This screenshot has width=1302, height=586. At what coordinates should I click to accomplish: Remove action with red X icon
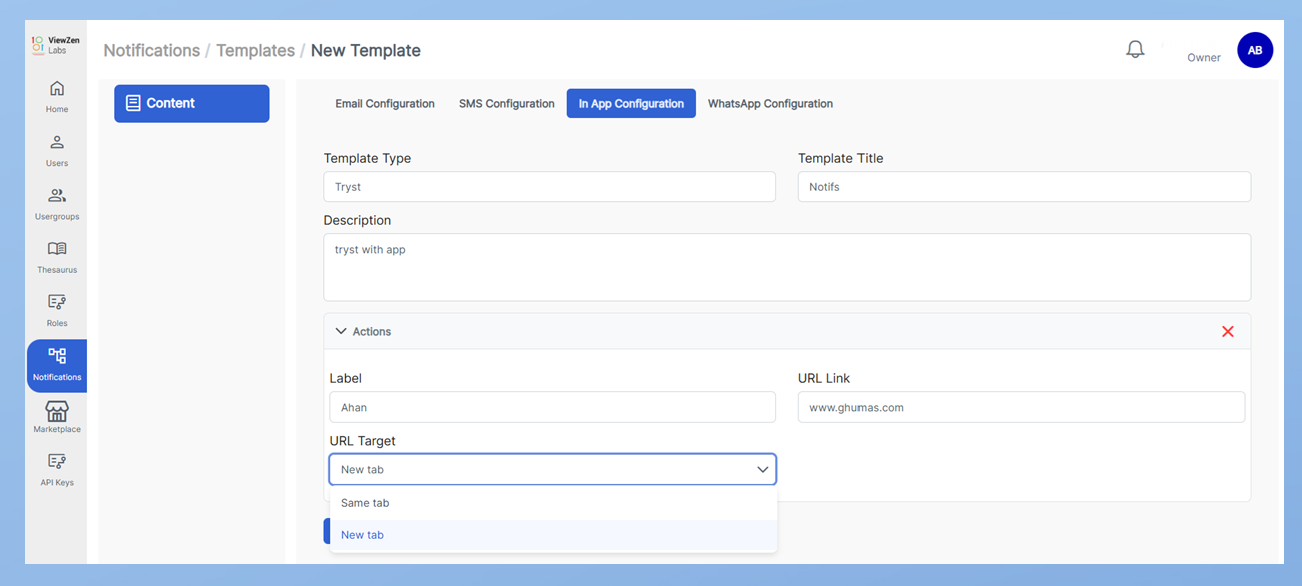pos(1228,332)
